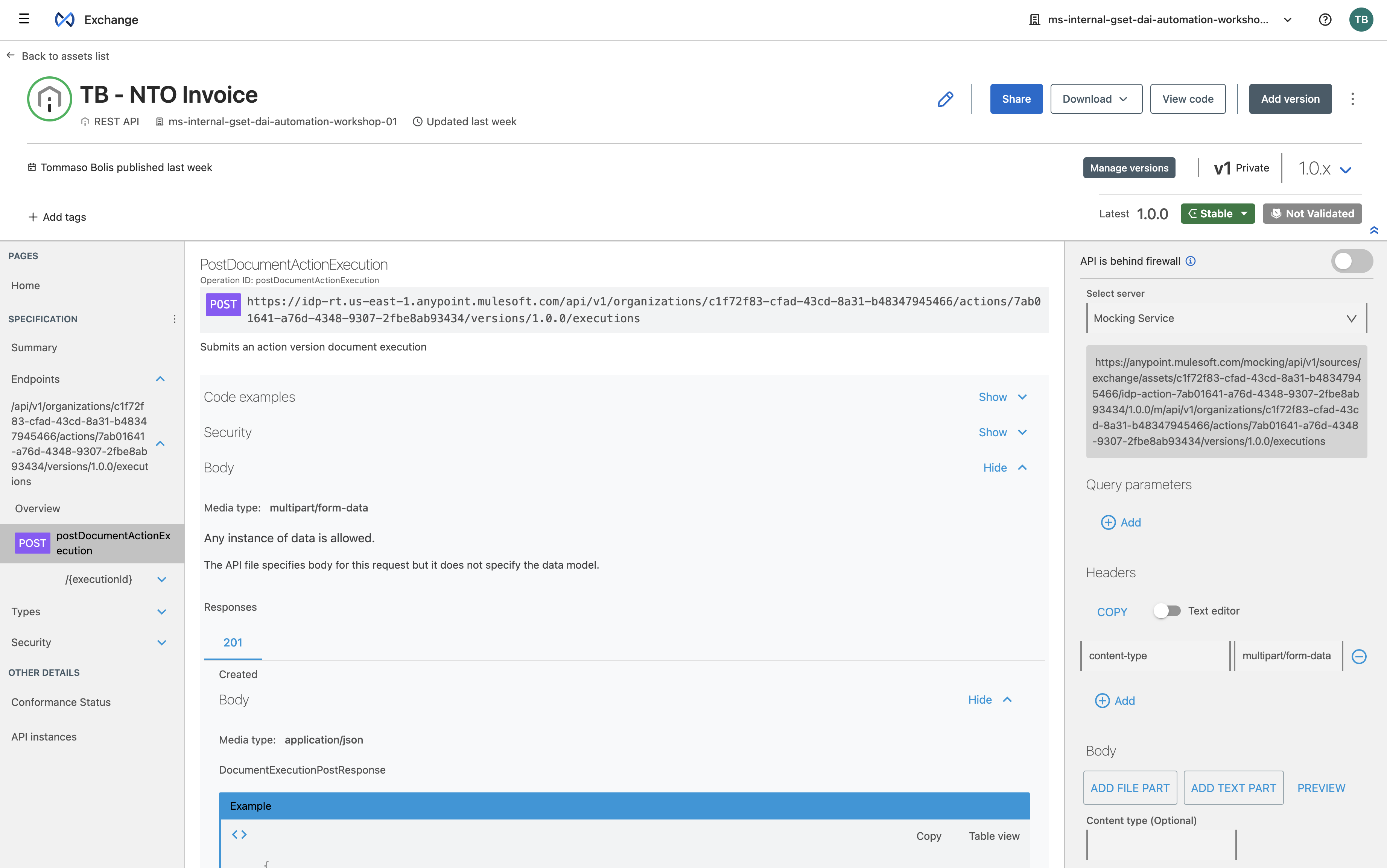Viewport: 1387px width, 868px height.
Task: Open the Specification three-dot menu
Action: [x=175, y=319]
